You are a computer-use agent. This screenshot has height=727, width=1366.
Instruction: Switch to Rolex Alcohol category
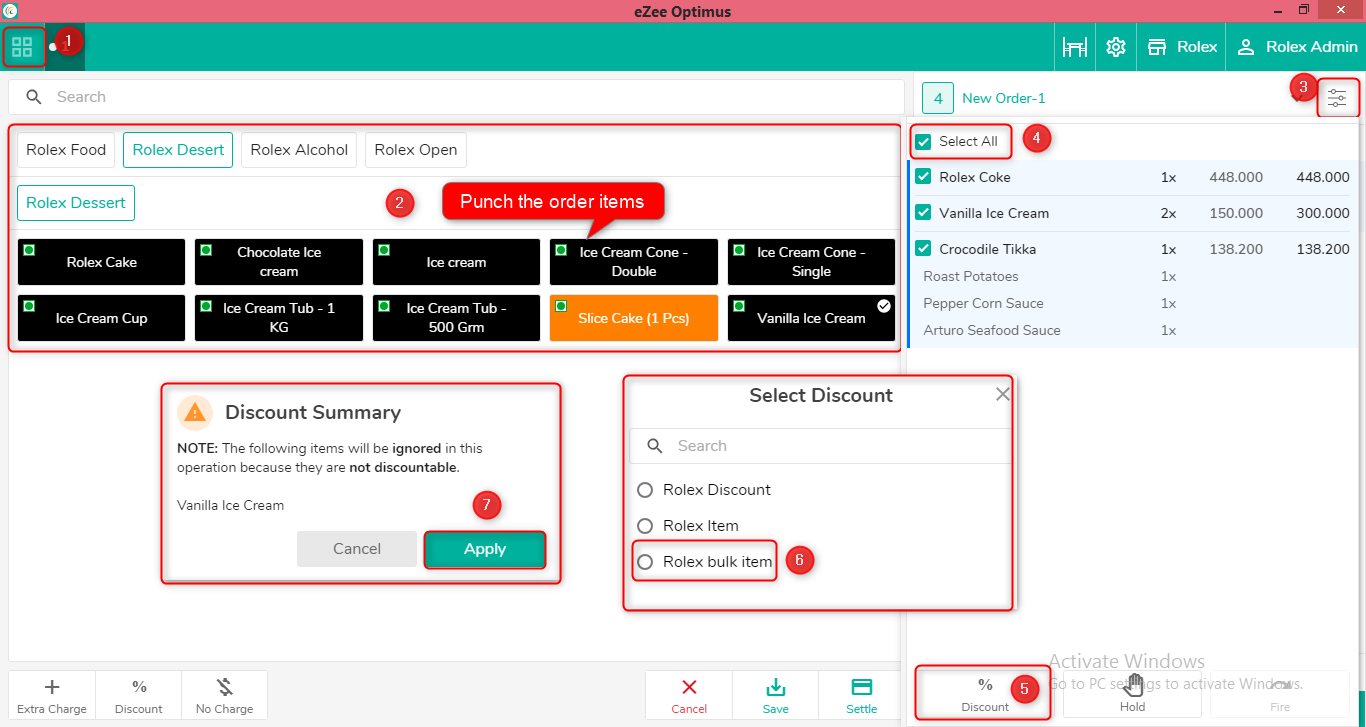tap(299, 150)
